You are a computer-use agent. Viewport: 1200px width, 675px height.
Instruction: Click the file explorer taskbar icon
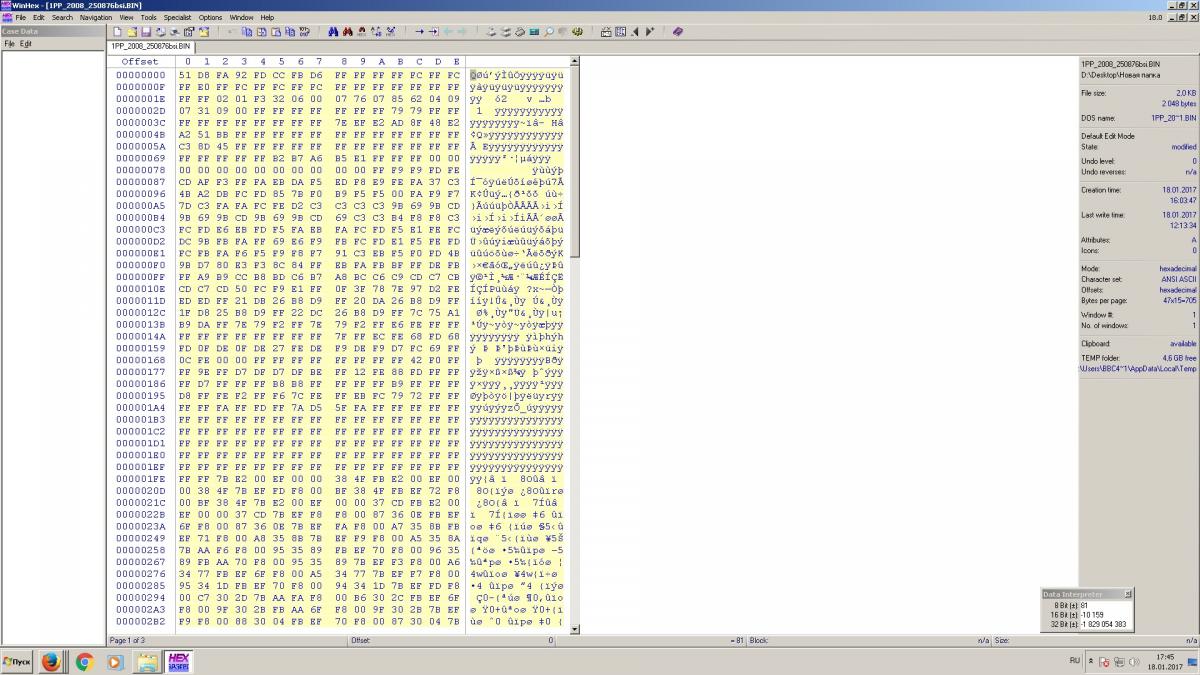coord(147,661)
